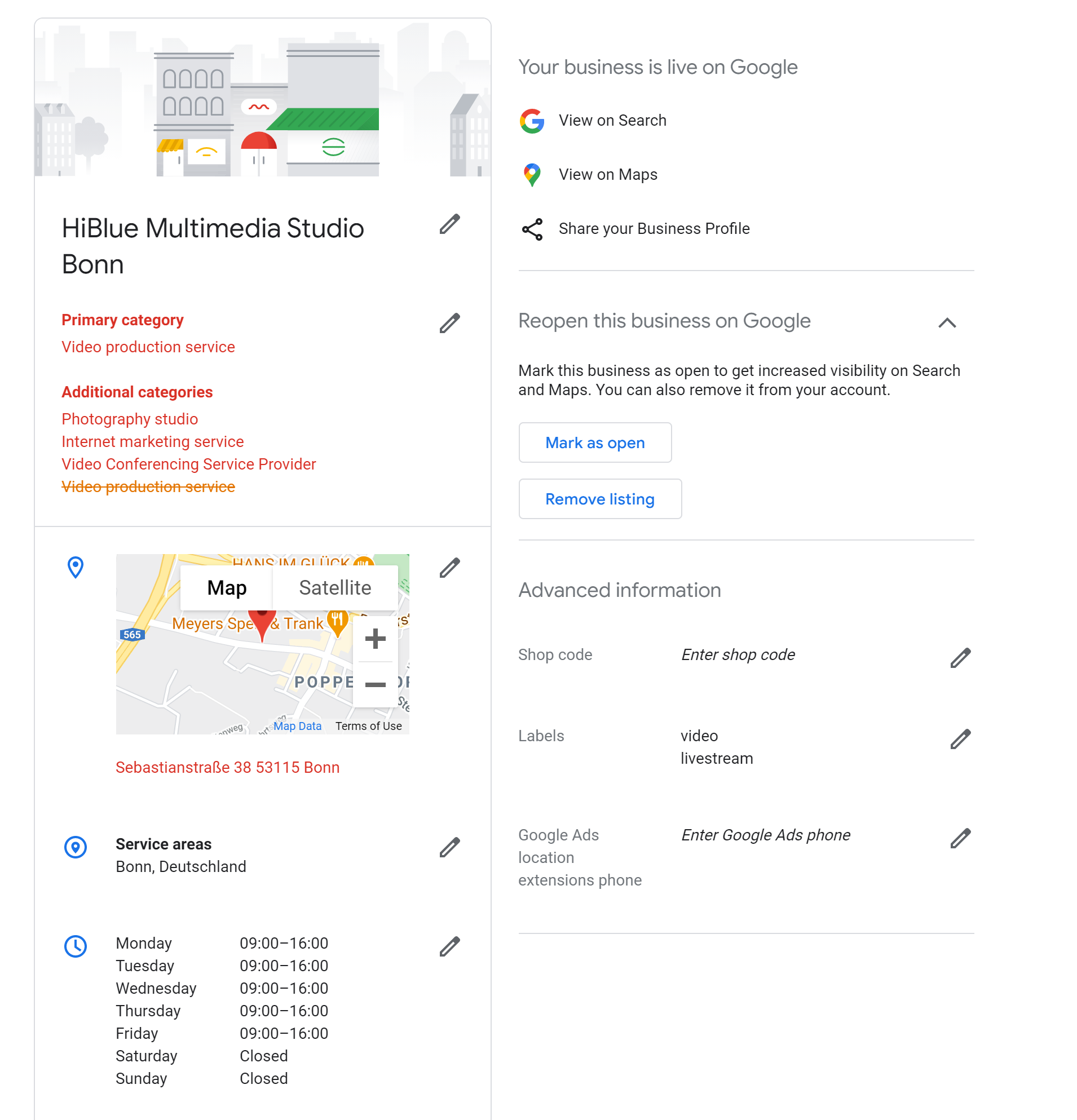Click HiBlue Multimedia Studio Bonn title
The image size is (1077, 1120).
213,246
